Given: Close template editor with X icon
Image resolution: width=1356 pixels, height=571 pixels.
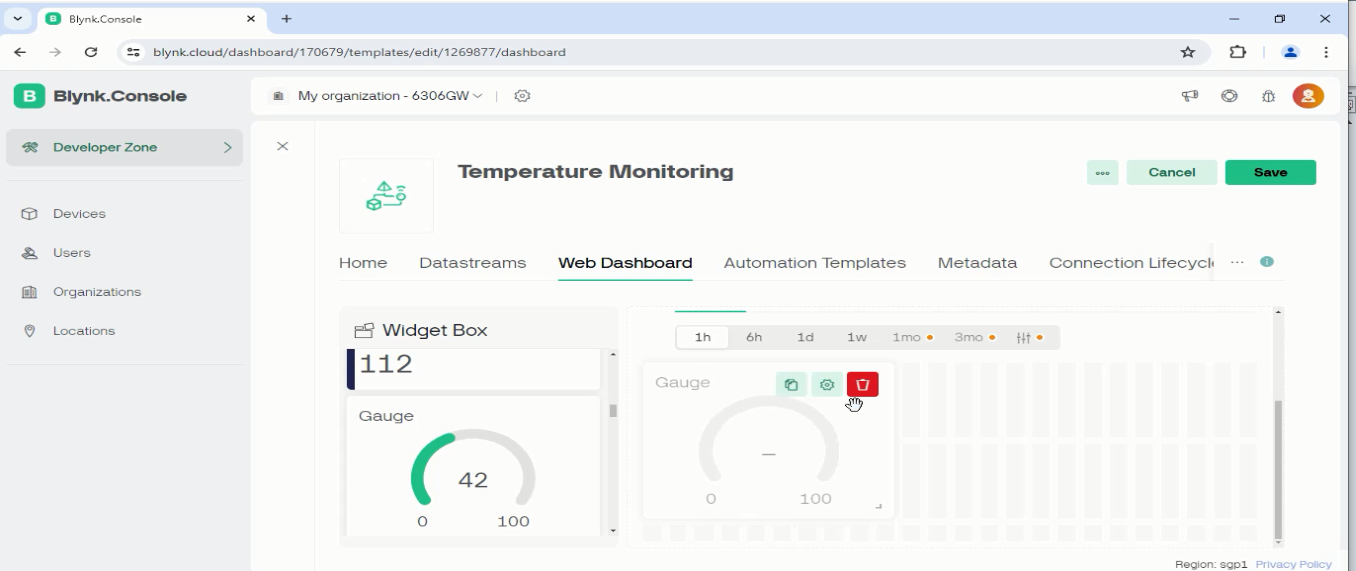Looking at the screenshot, I should 282,147.
